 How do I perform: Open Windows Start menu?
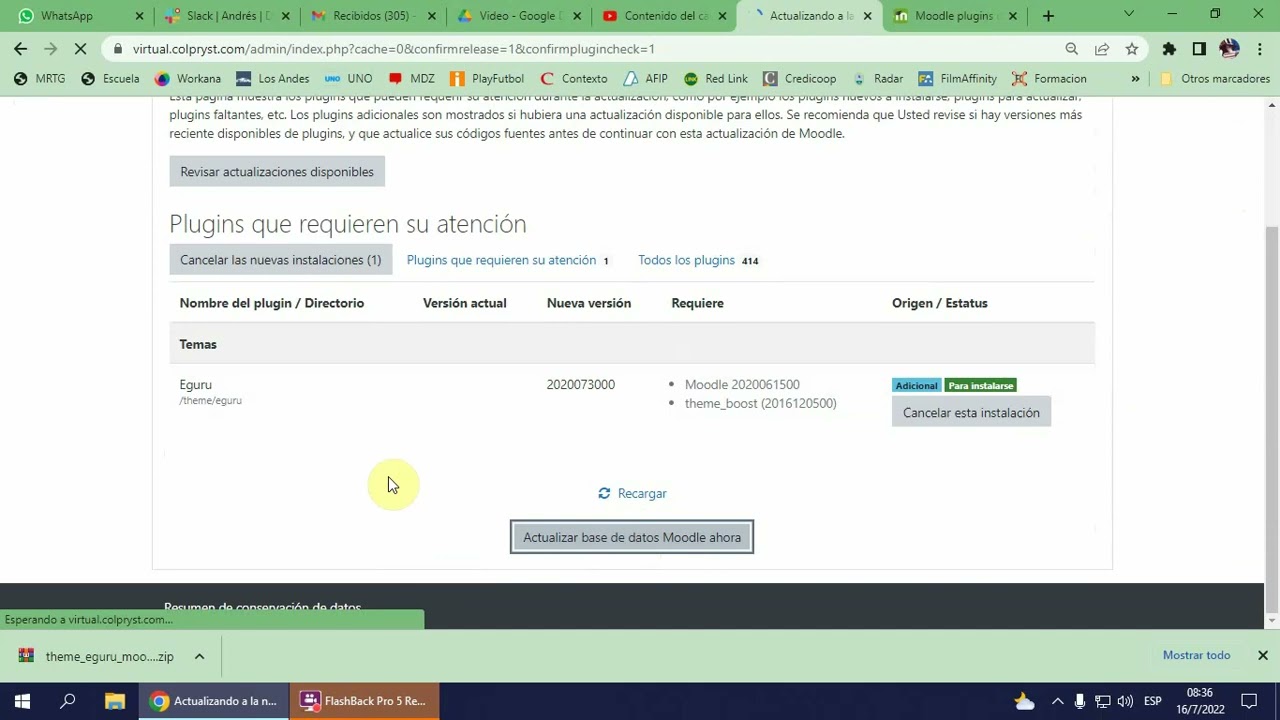point(22,701)
